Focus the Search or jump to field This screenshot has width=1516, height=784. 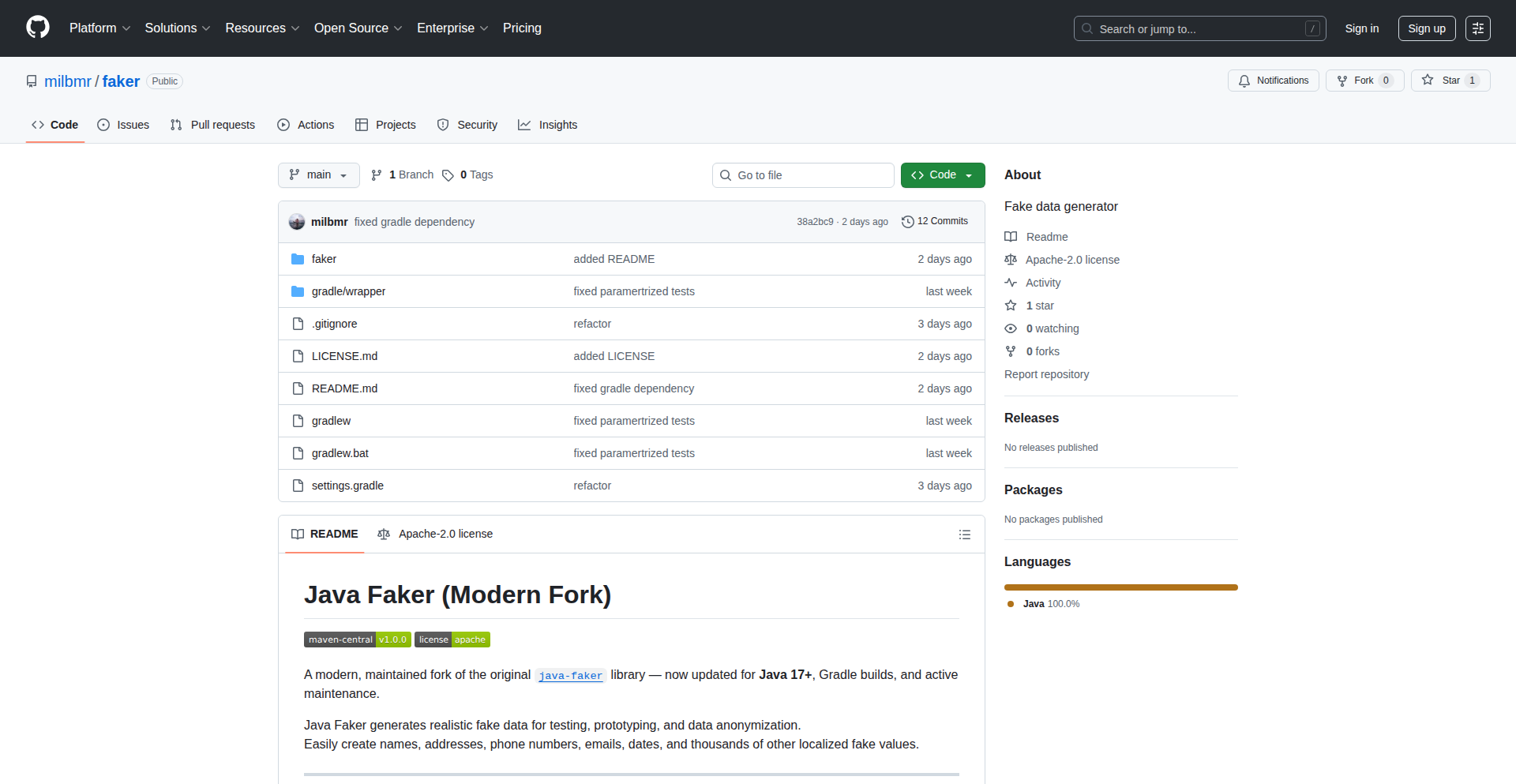pos(1199,28)
